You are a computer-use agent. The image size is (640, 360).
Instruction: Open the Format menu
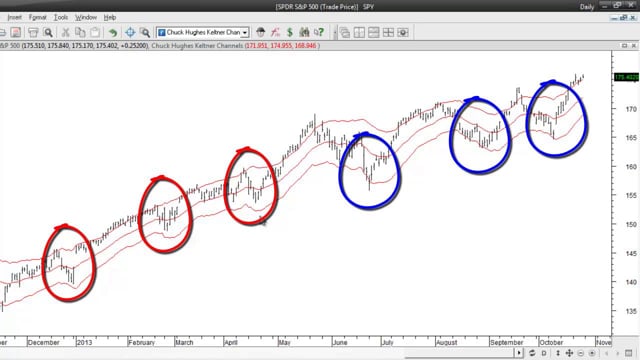[x=38, y=18]
